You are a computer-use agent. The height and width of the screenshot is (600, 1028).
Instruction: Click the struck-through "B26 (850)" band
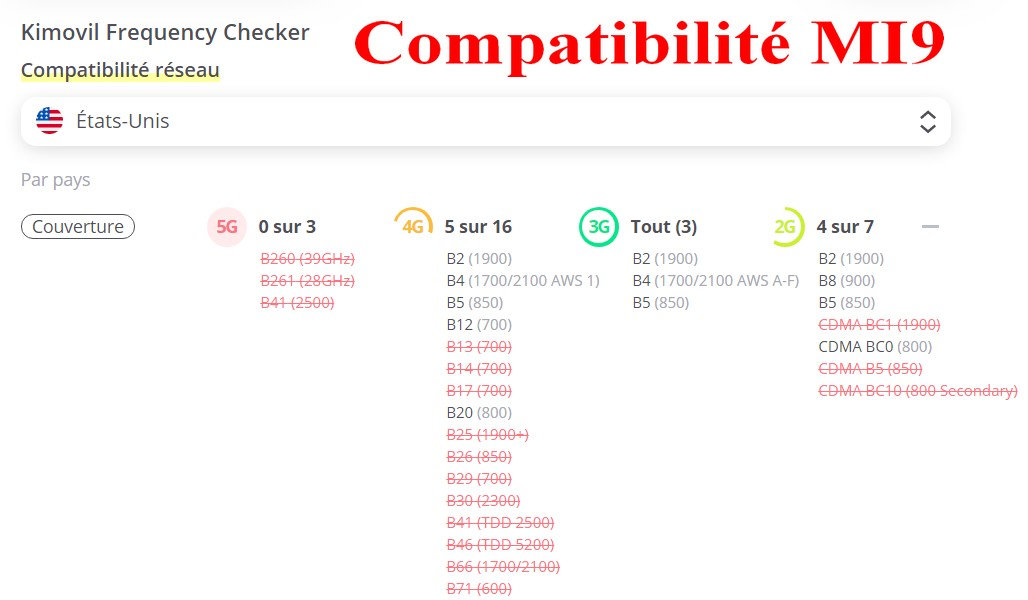click(x=479, y=456)
